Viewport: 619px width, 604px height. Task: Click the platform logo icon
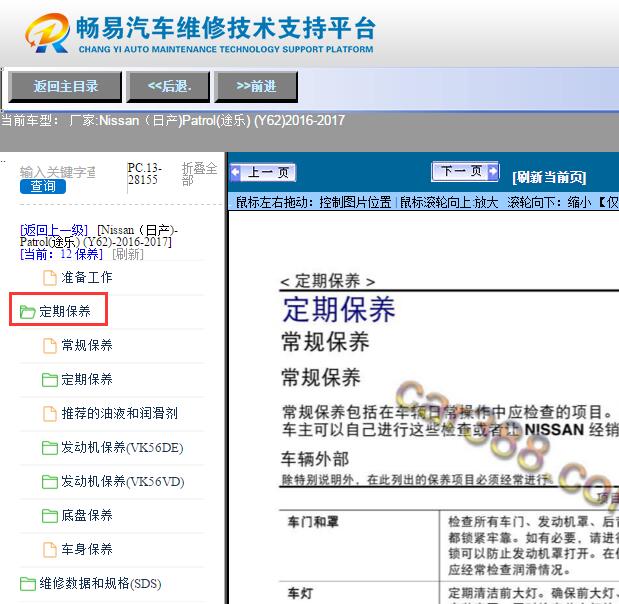click(x=48, y=33)
